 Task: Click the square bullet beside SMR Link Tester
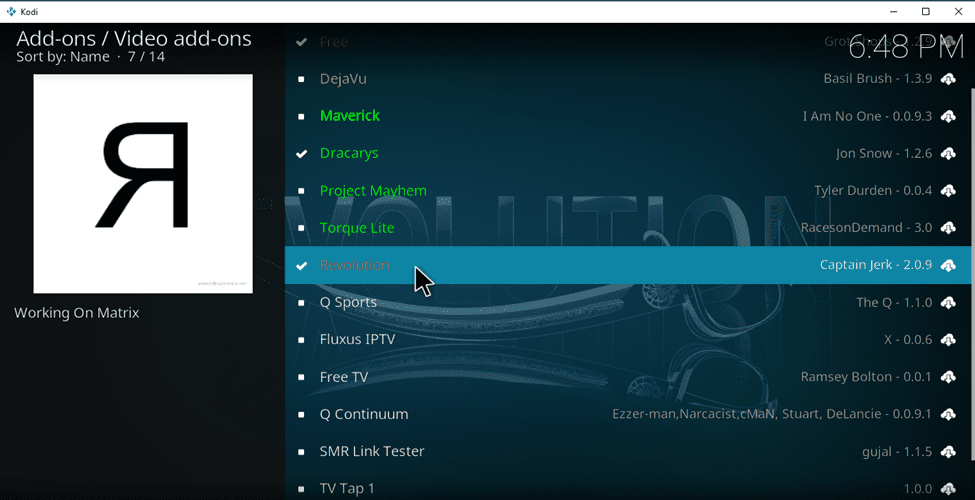302,452
